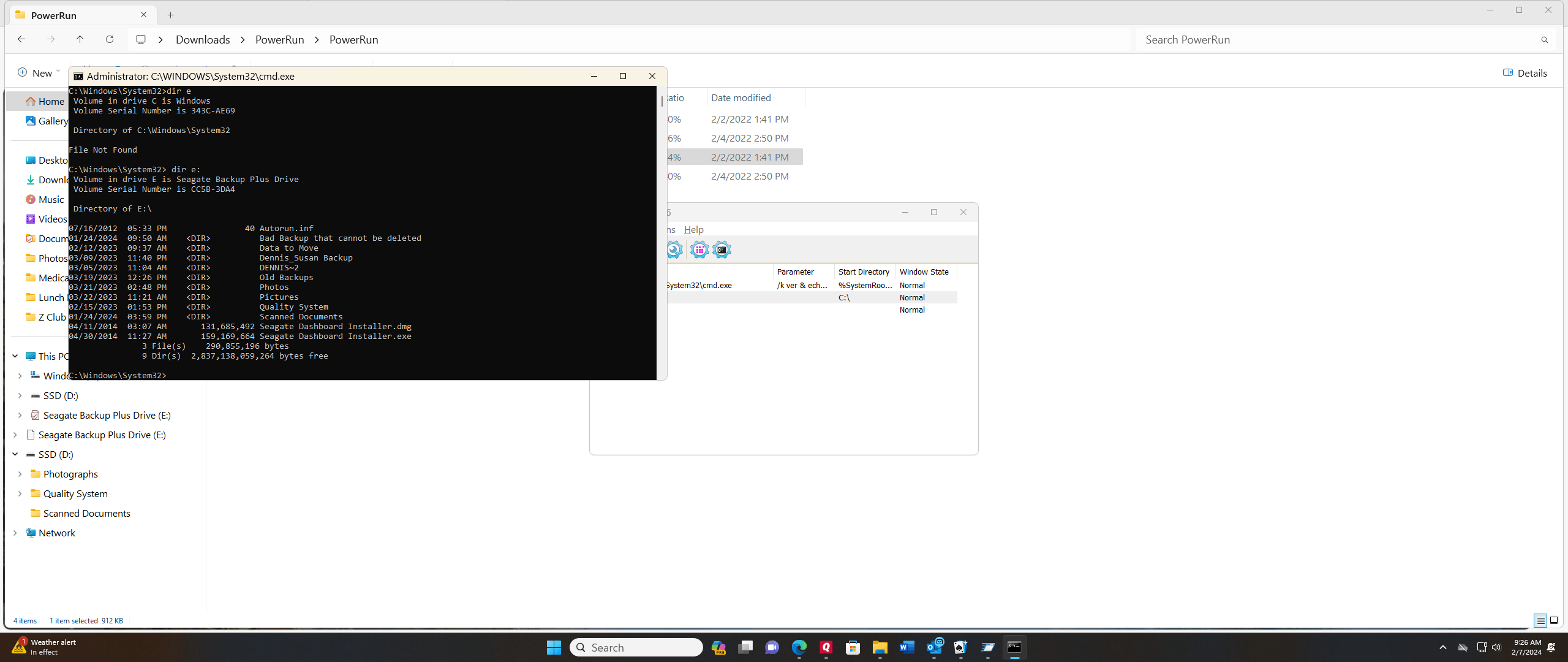
Task: Open Outlook from the taskbar
Action: click(934, 647)
